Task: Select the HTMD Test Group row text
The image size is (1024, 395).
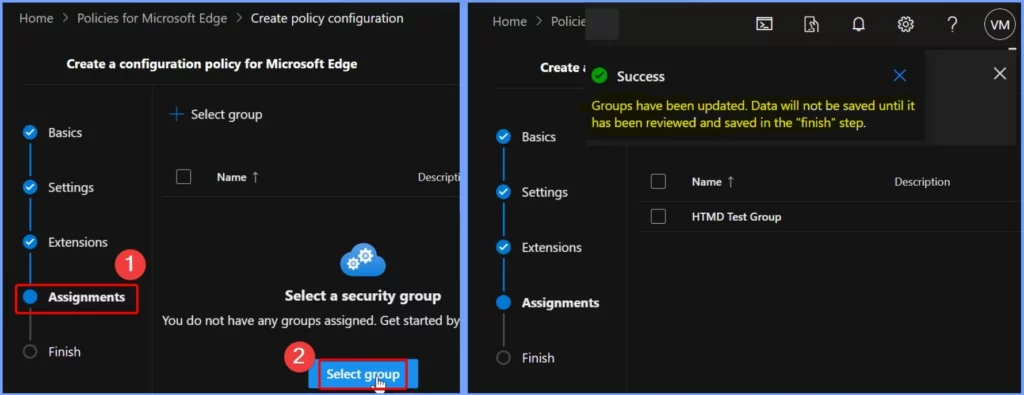Action: 736,216
